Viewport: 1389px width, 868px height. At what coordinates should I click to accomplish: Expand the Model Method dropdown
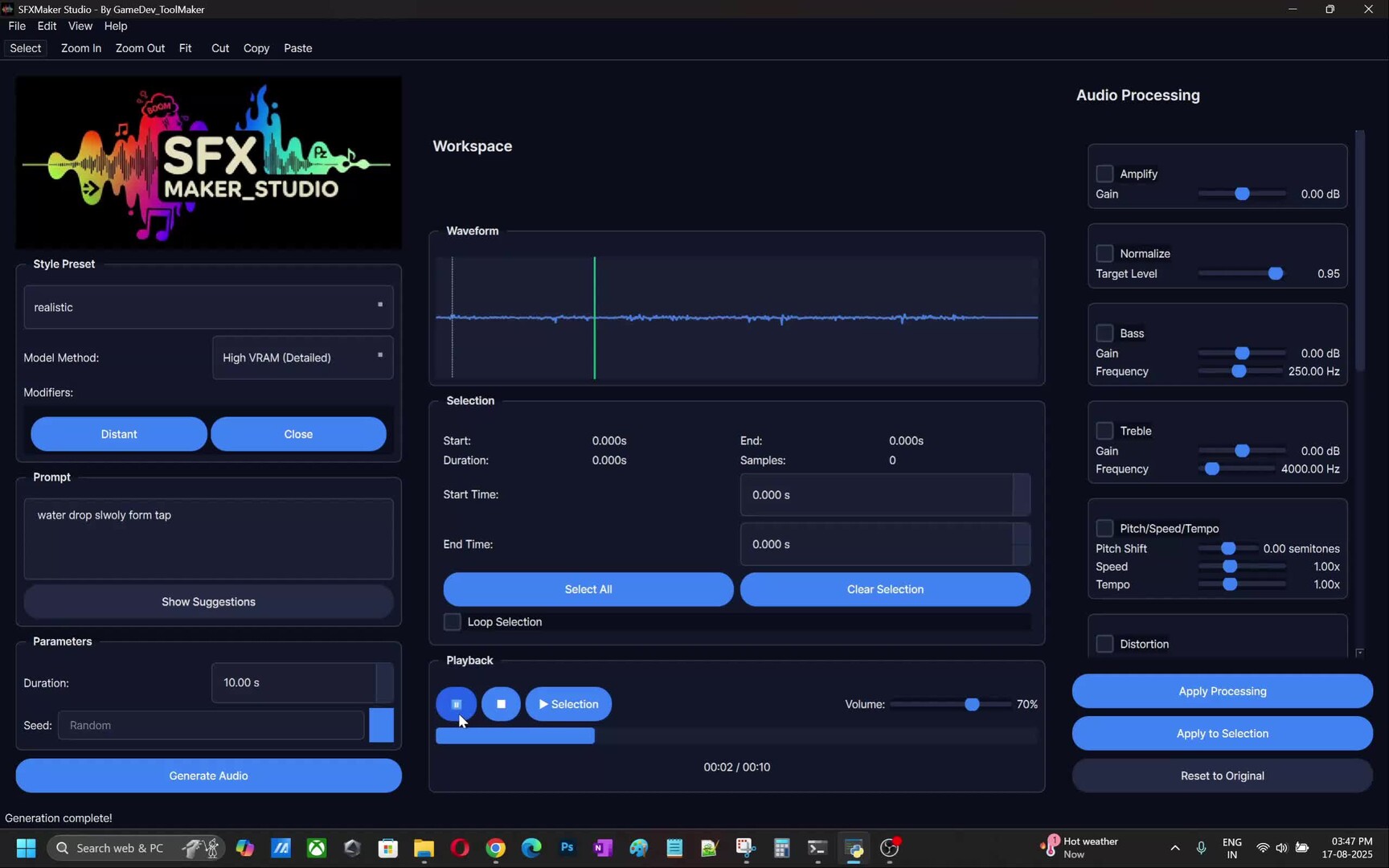302,358
